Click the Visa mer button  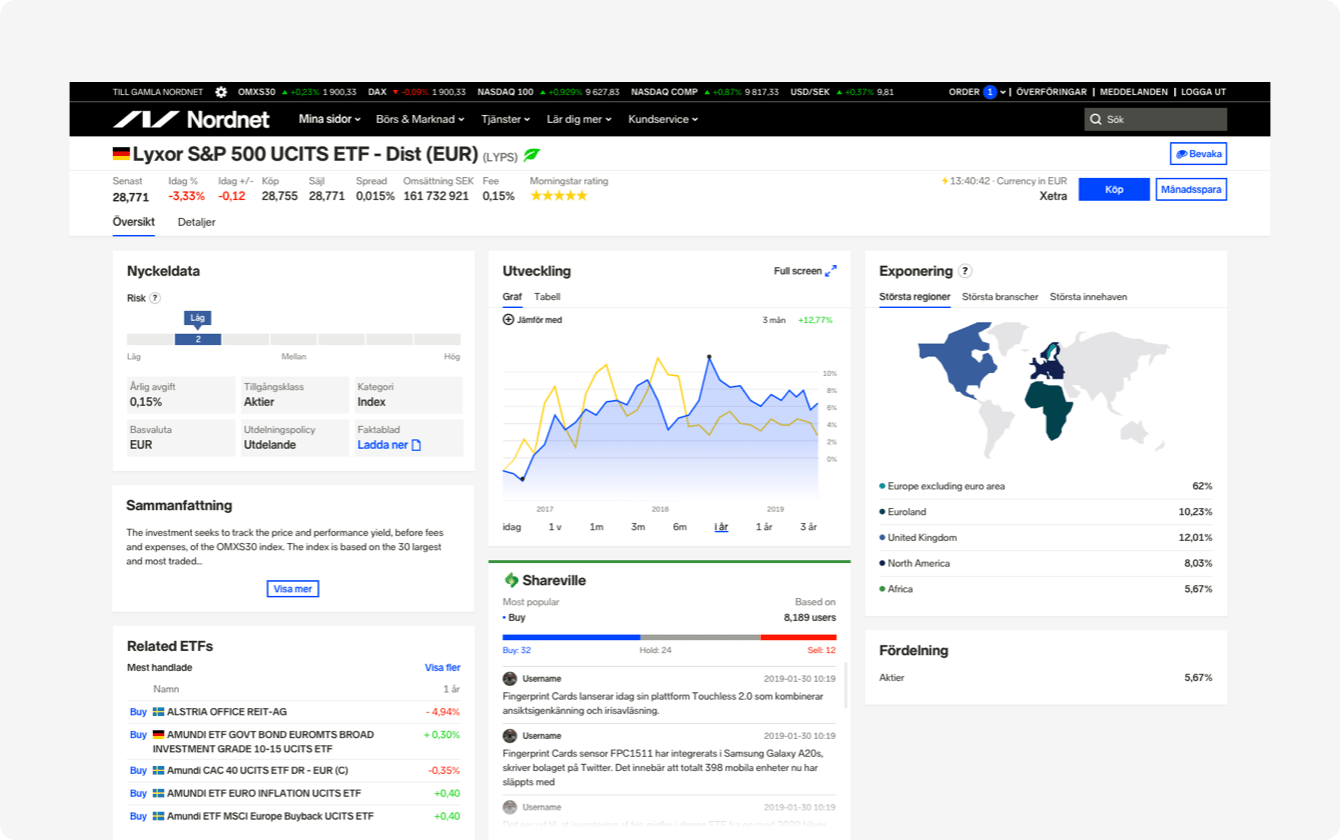293,589
